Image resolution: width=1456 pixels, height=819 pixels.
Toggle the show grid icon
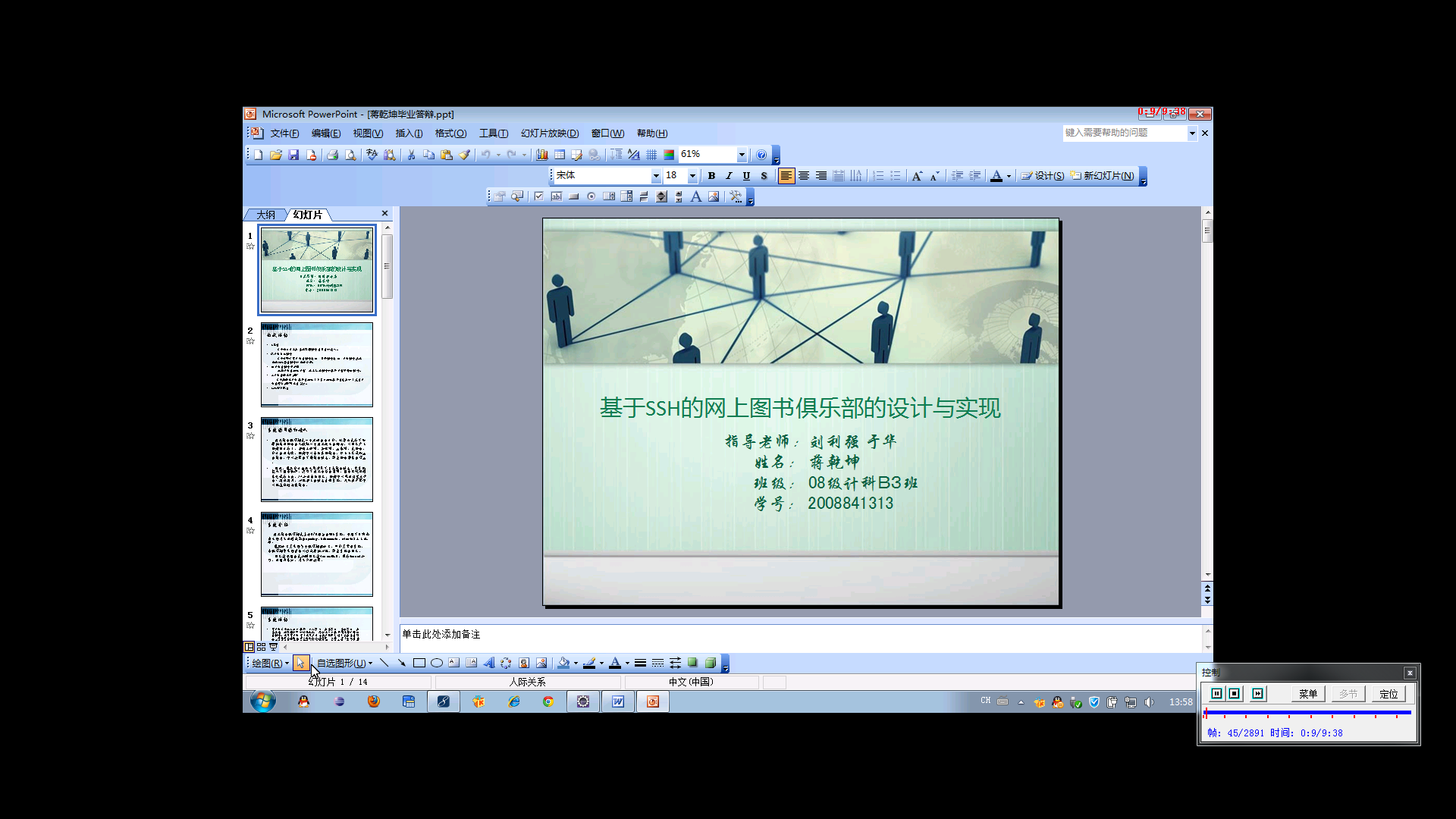click(x=651, y=155)
